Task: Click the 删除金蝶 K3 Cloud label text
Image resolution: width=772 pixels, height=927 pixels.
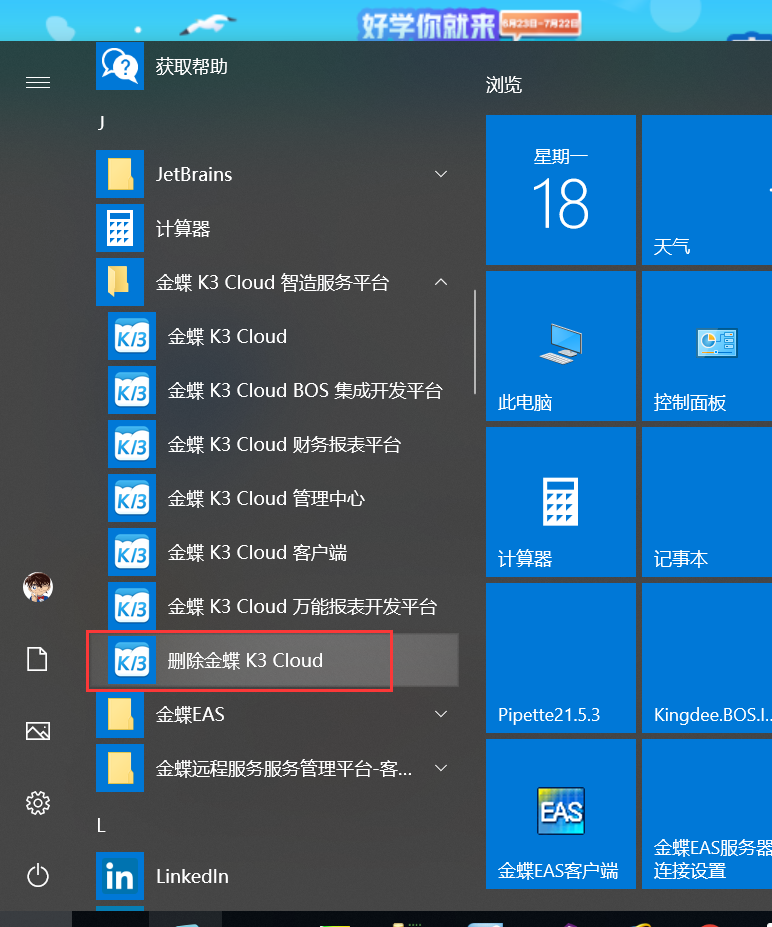Action: [x=245, y=660]
